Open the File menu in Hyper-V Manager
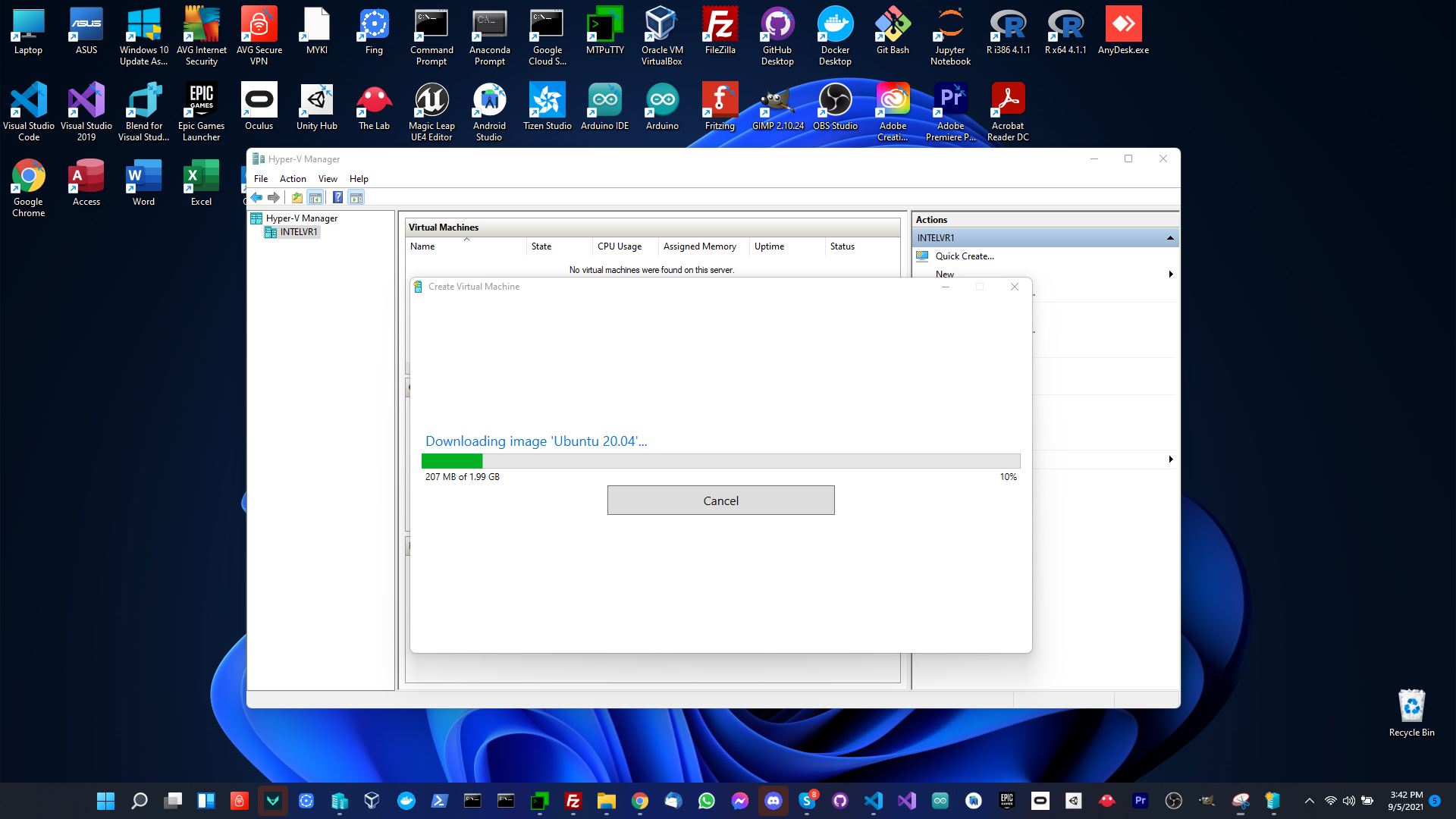 click(261, 179)
